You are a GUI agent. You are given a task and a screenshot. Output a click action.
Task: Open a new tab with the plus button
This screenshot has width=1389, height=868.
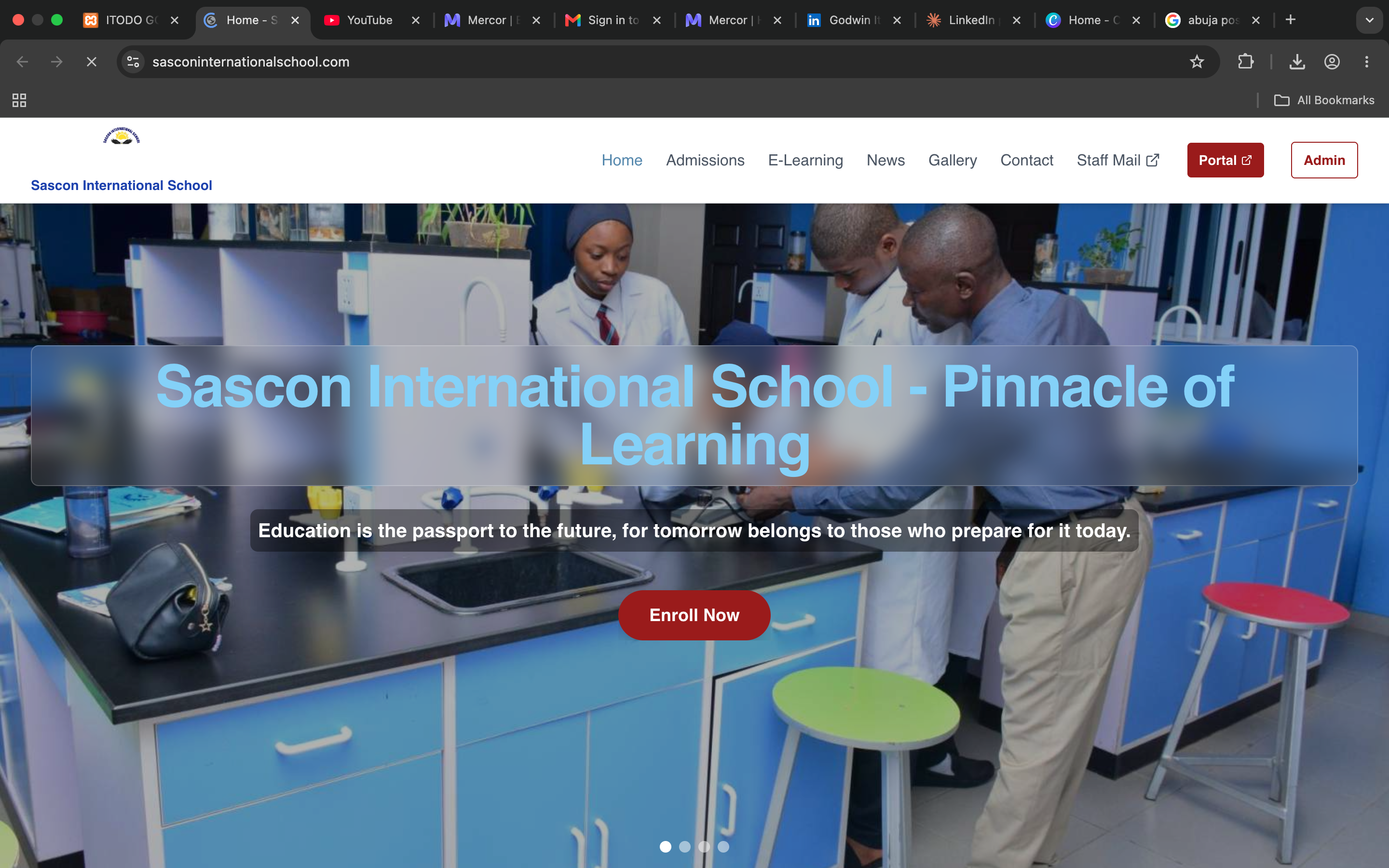(x=1290, y=20)
